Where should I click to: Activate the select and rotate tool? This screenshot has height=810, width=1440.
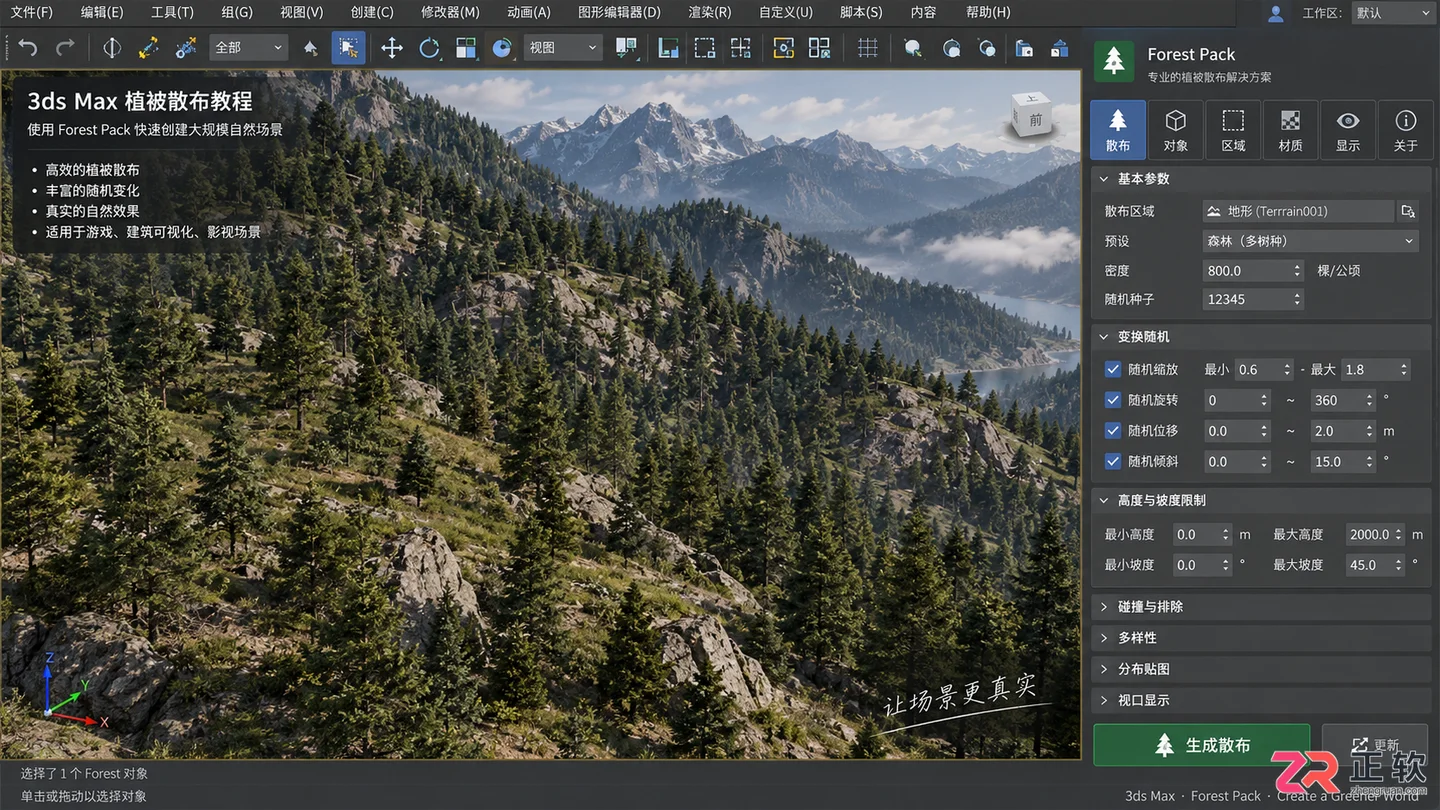(x=429, y=47)
